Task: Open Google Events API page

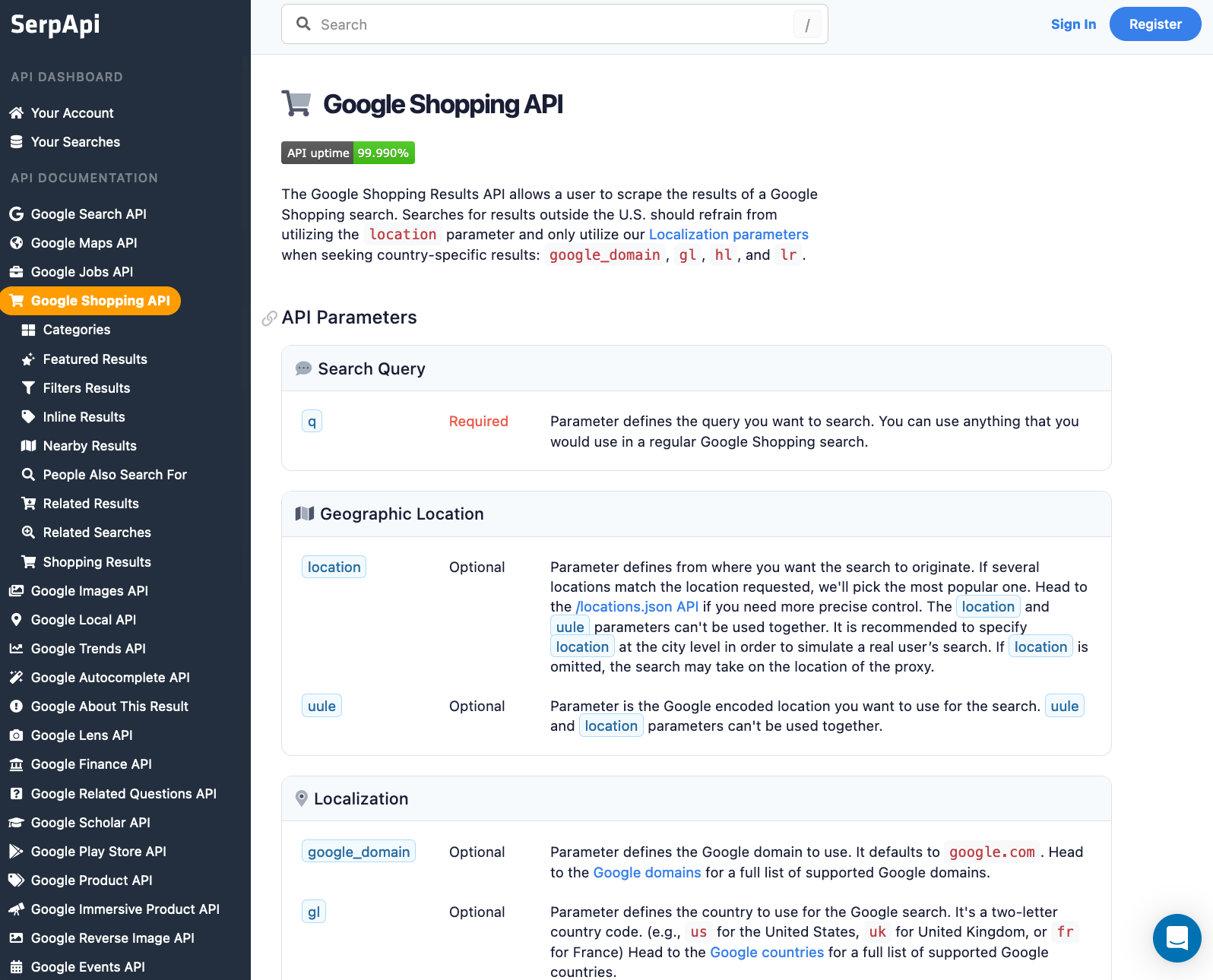Action: 87,967
